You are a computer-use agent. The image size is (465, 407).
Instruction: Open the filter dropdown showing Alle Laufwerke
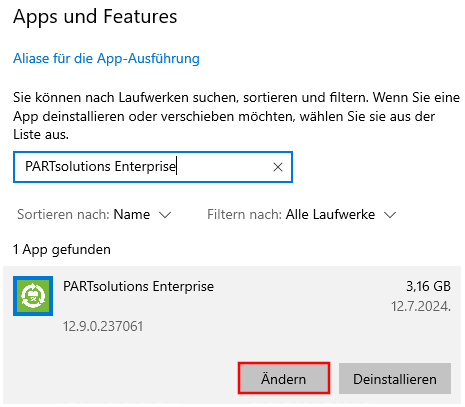302,214
